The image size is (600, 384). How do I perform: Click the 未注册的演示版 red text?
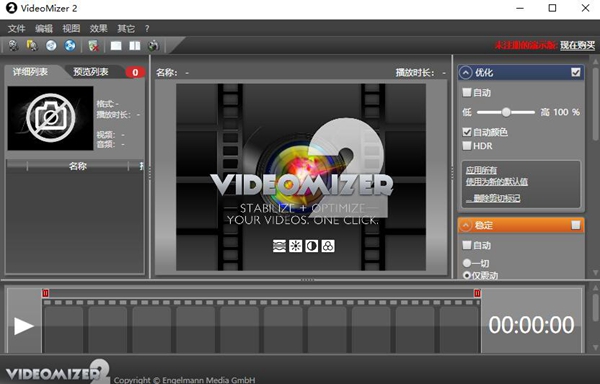(x=526, y=46)
